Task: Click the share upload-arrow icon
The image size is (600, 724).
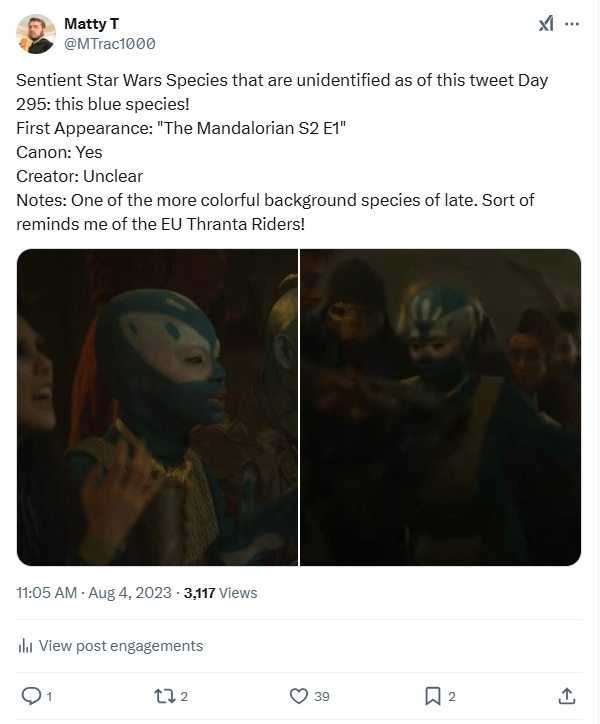Action: pos(566,695)
